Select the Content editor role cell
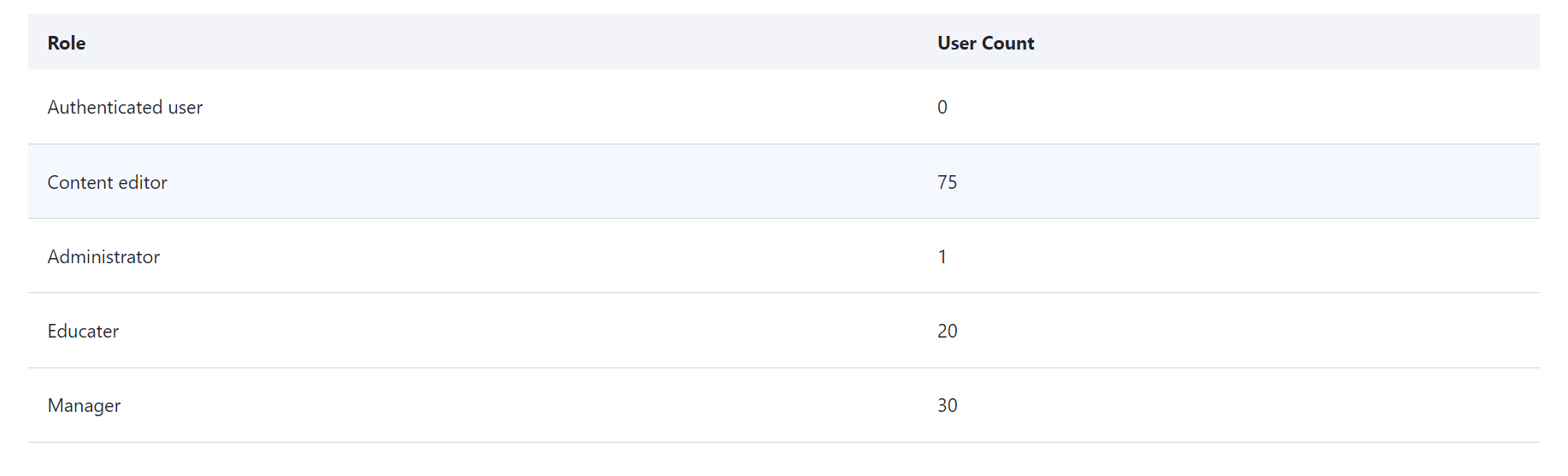1568x476 pixels. coord(107,182)
